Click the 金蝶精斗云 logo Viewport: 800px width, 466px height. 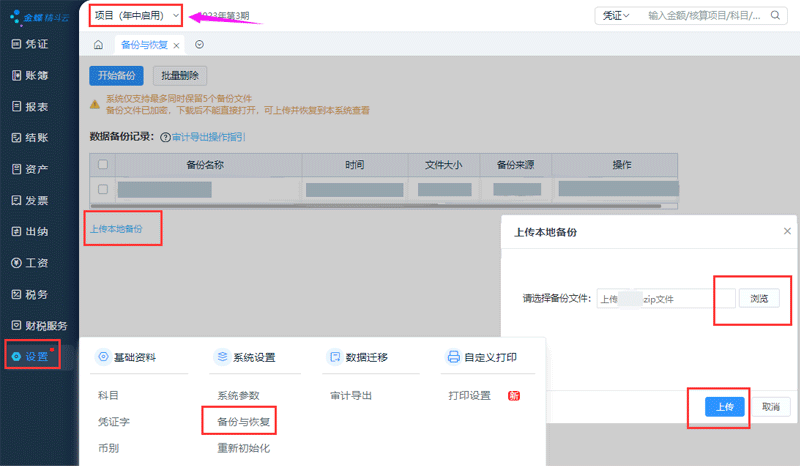click(39, 17)
